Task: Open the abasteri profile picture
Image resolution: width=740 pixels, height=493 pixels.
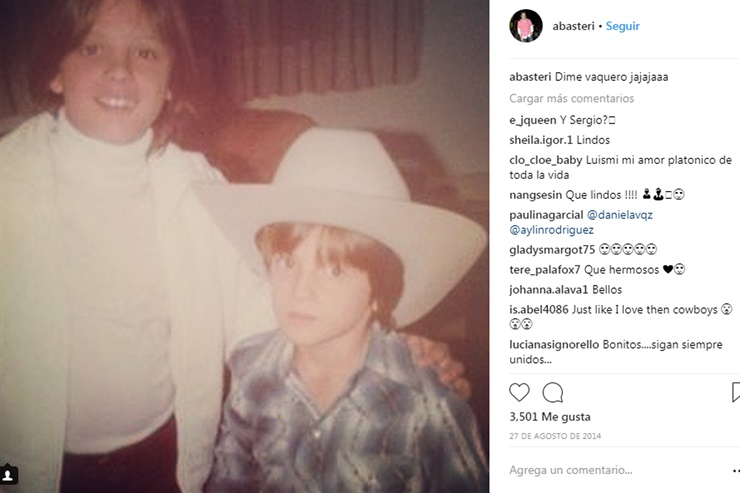Action: point(526,26)
